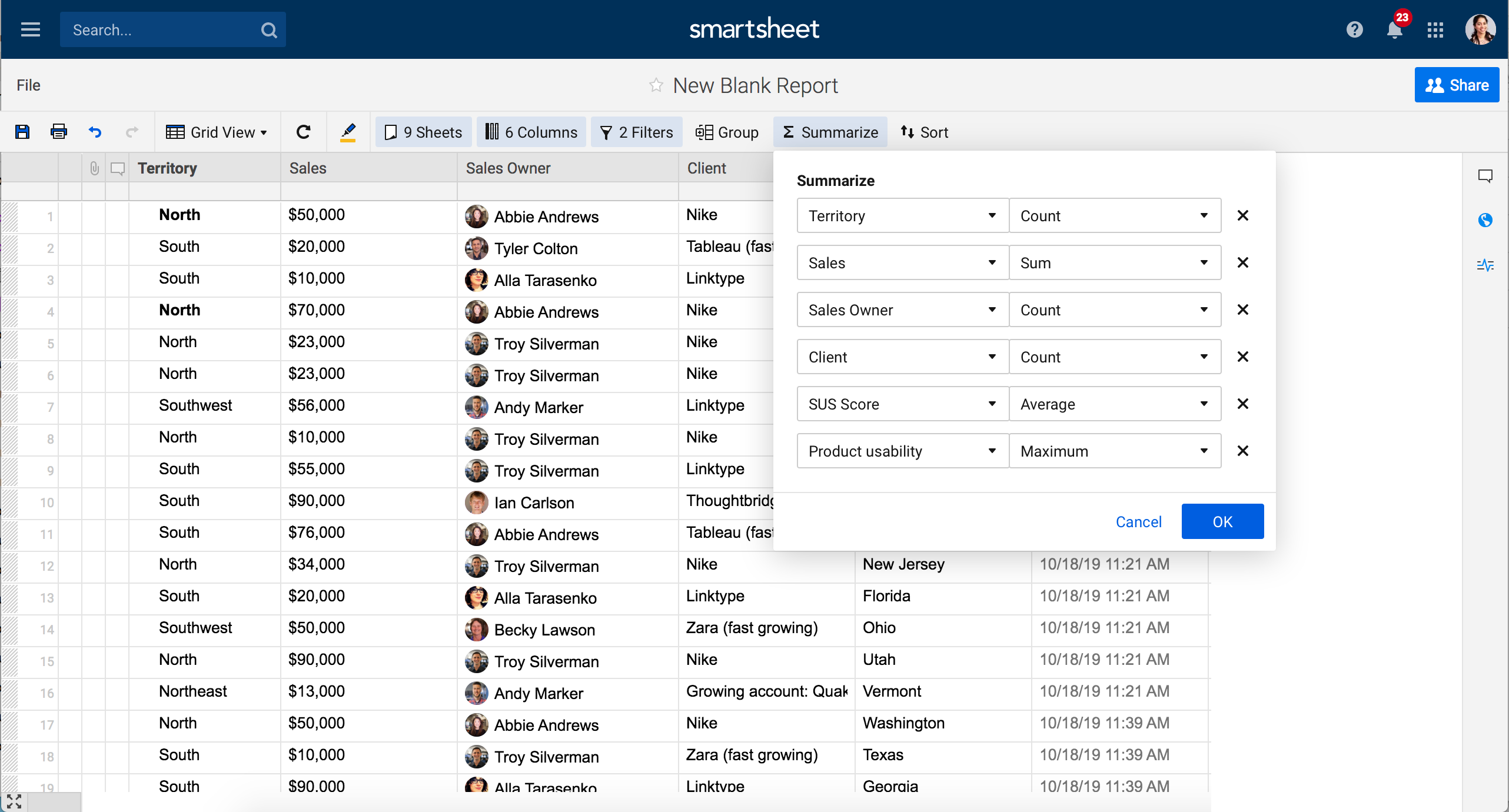Click the Save disk icon
The height and width of the screenshot is (812, 1509).
[22, 132]
